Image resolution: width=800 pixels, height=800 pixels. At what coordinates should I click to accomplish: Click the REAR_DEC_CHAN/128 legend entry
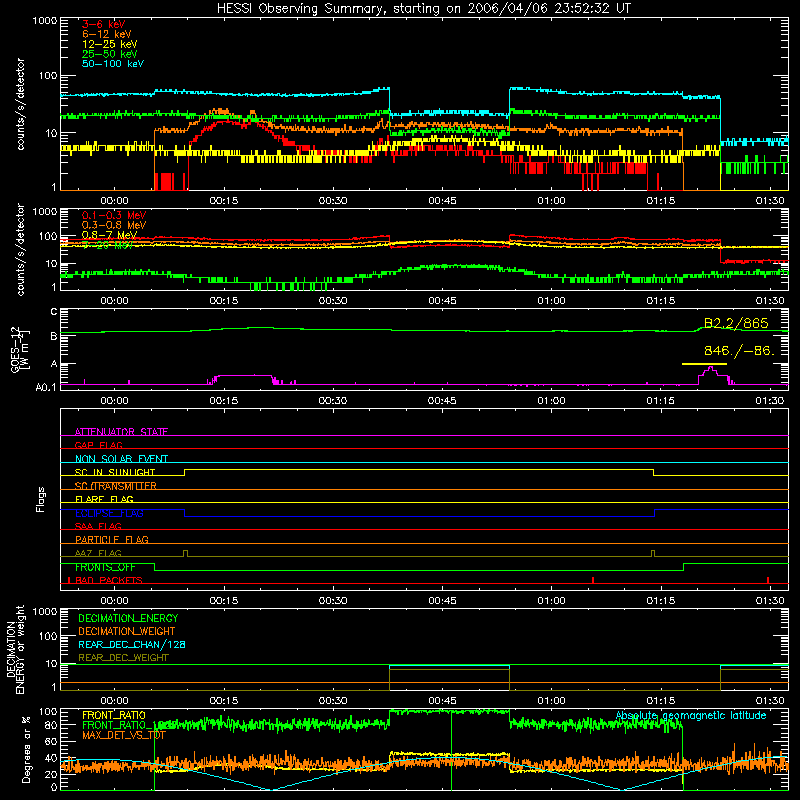coord(132,645)
